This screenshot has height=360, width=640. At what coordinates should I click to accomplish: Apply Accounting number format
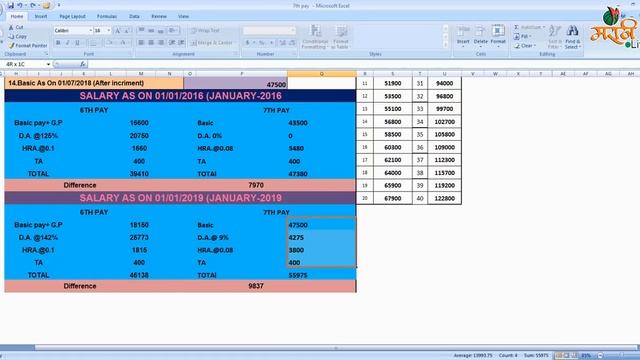(x=247, y=42)
